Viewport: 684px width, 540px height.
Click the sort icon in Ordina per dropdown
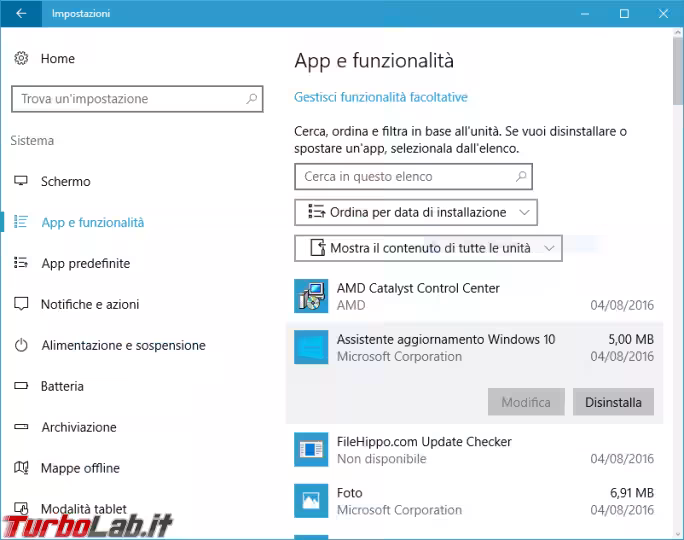point(317,212)
